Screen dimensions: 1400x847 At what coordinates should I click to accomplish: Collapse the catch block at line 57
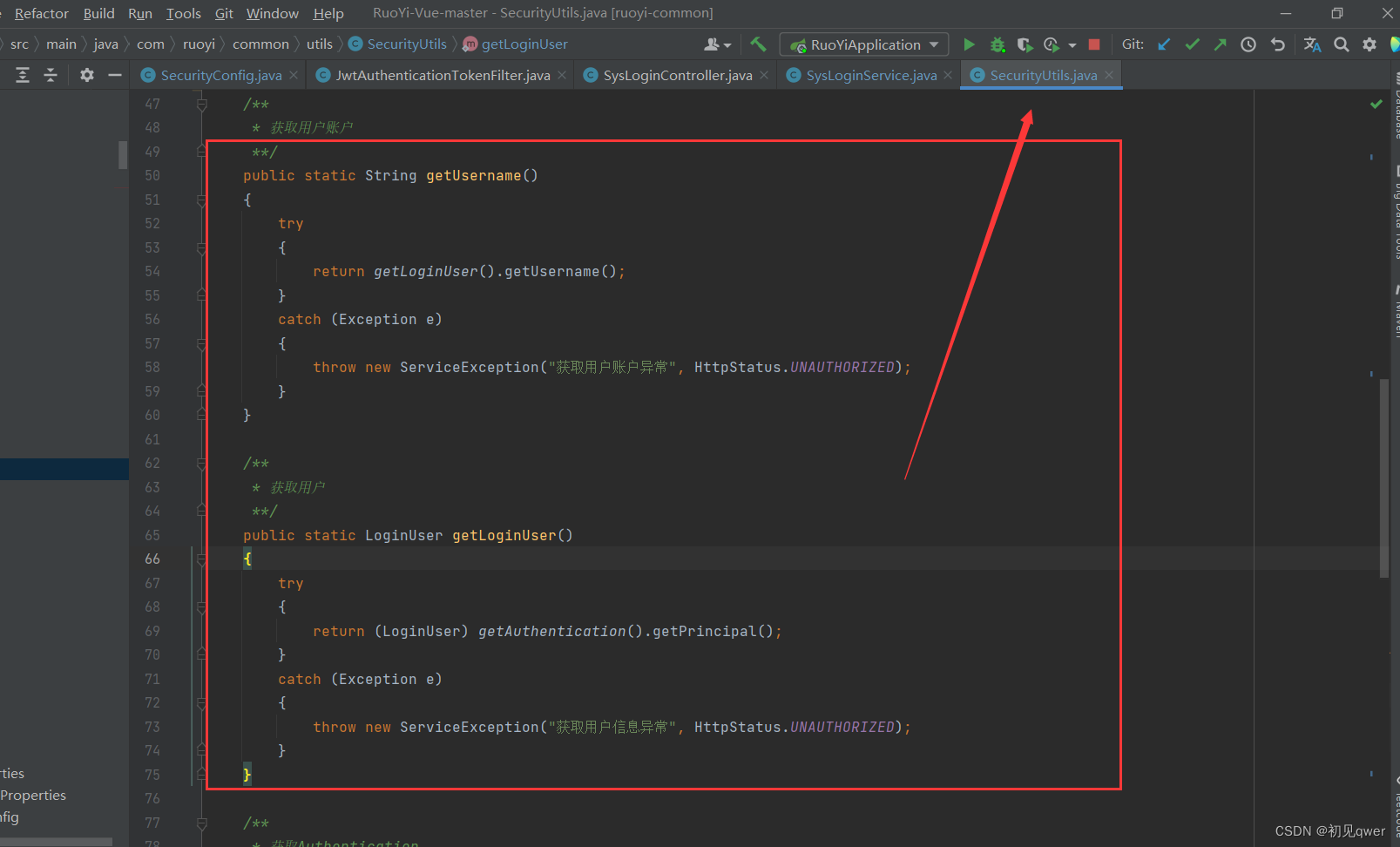pyautogui.click(x=202, y=344)
